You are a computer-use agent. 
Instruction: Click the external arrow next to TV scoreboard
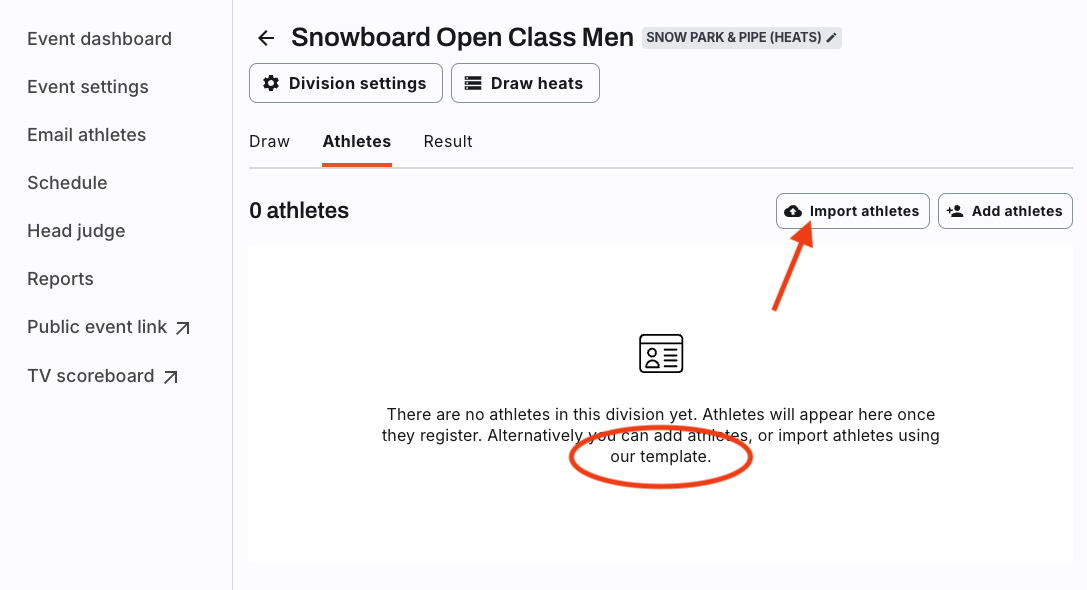[171, 376]
